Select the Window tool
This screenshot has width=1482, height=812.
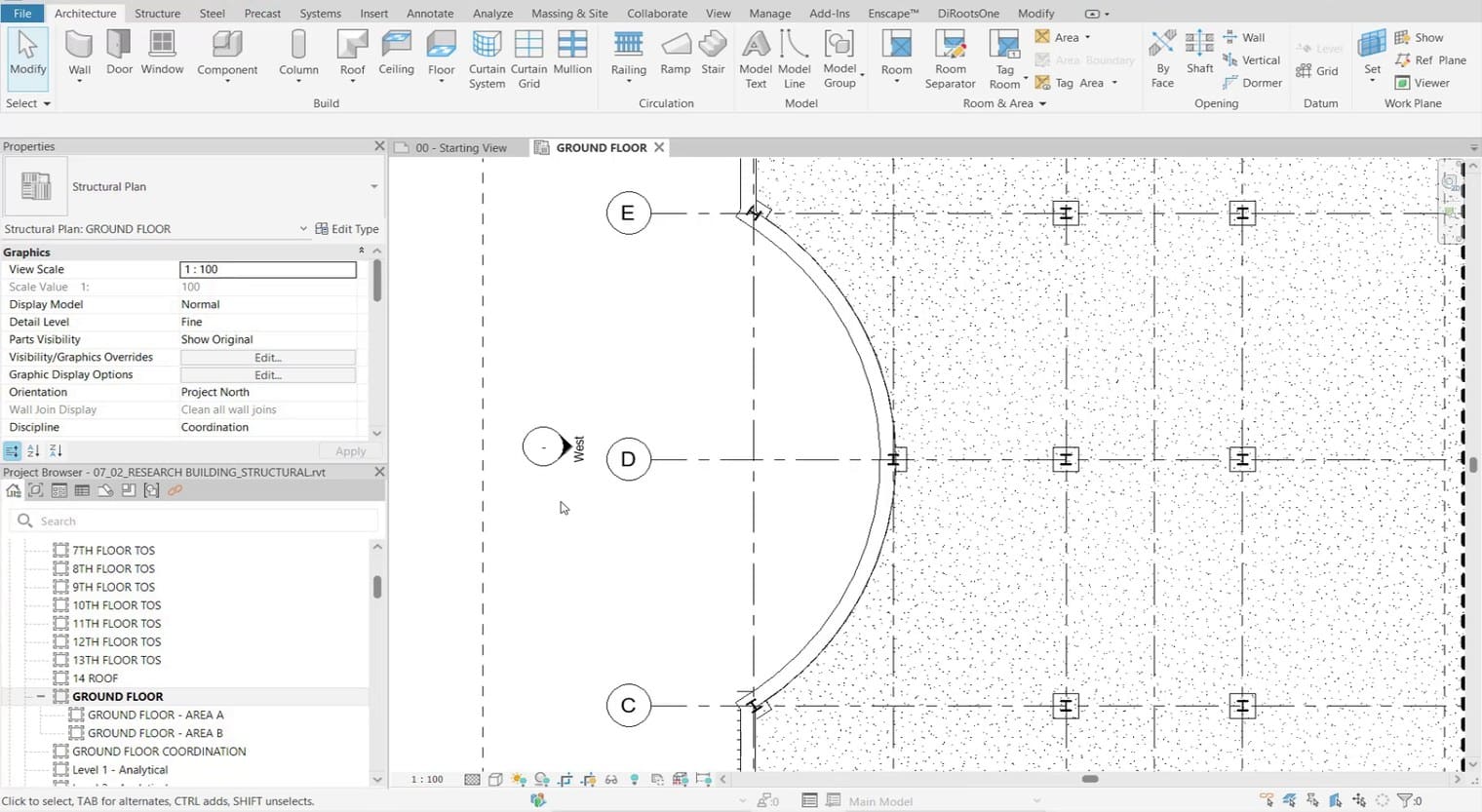162,53
